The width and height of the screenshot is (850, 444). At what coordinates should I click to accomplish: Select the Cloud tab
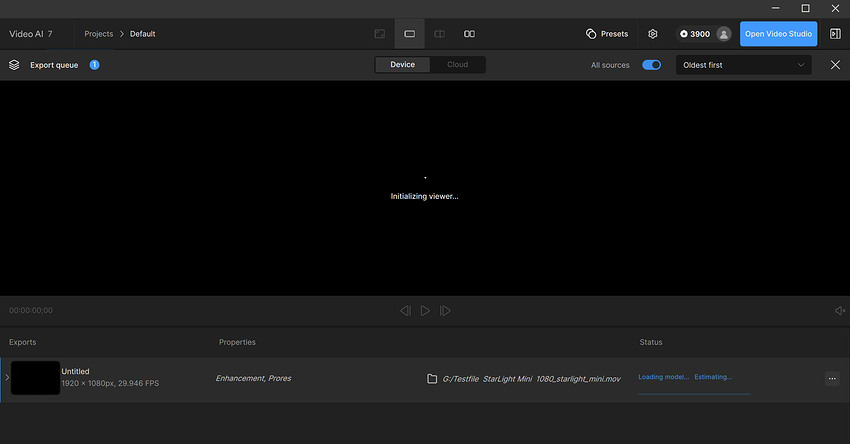click(458, 65)
